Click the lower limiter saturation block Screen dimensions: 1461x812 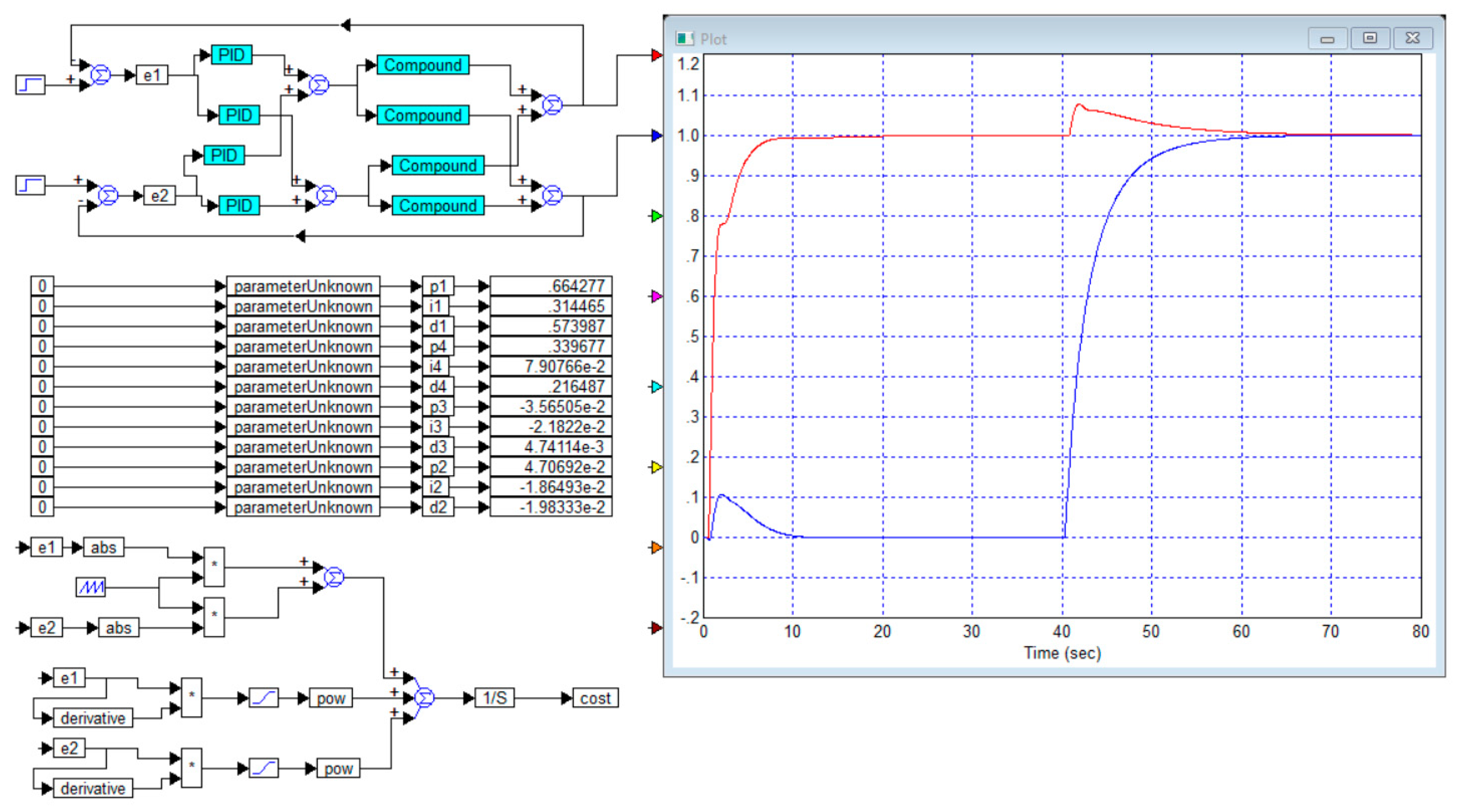(264, 768)
